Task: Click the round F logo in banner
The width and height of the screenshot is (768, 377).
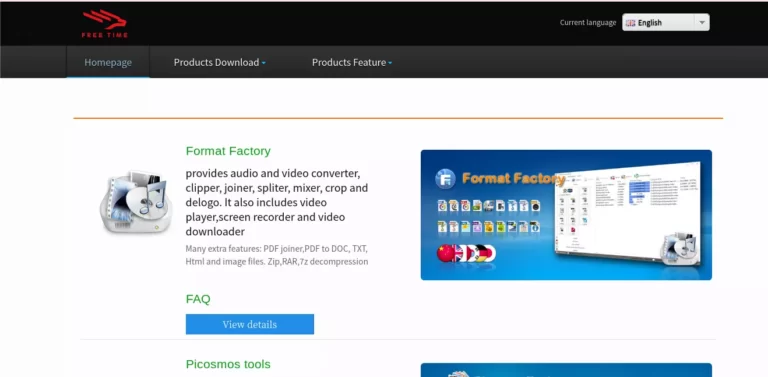Action: (445, 179)
